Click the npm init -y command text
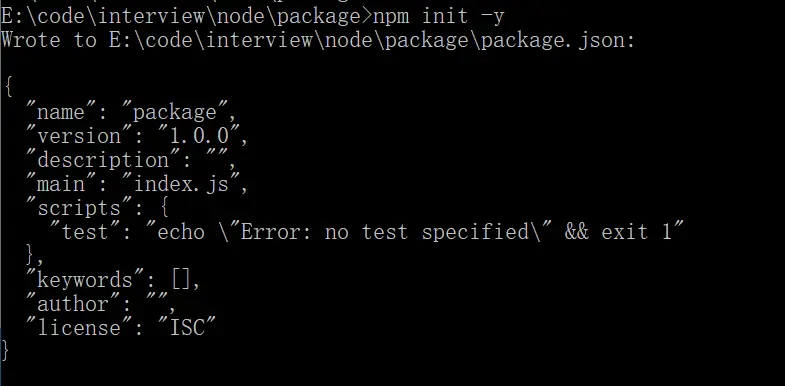The width and height of the screenshot is (785, 386). (x=439, y=17)
